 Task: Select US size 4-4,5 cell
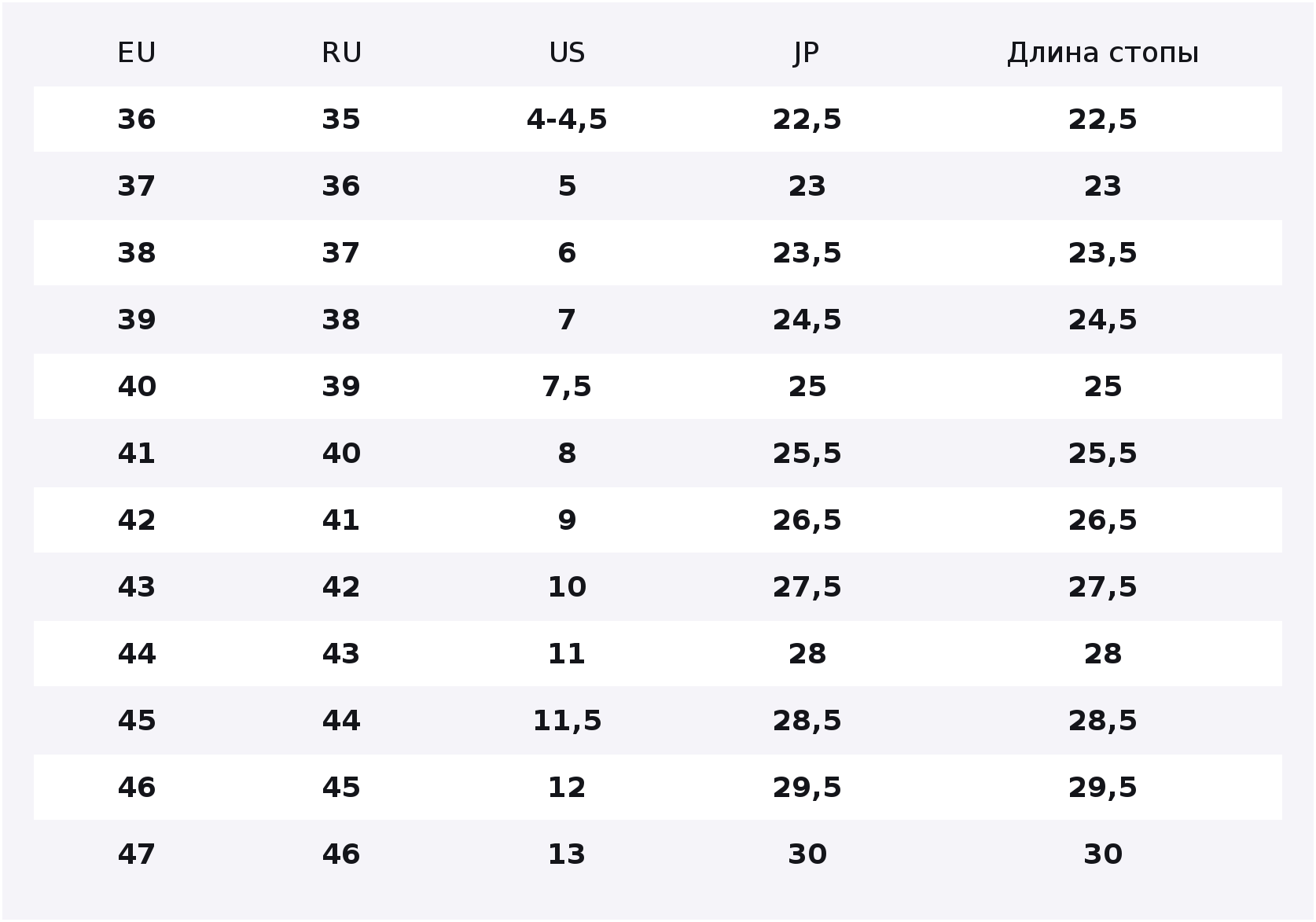click(x=566, y=119)
